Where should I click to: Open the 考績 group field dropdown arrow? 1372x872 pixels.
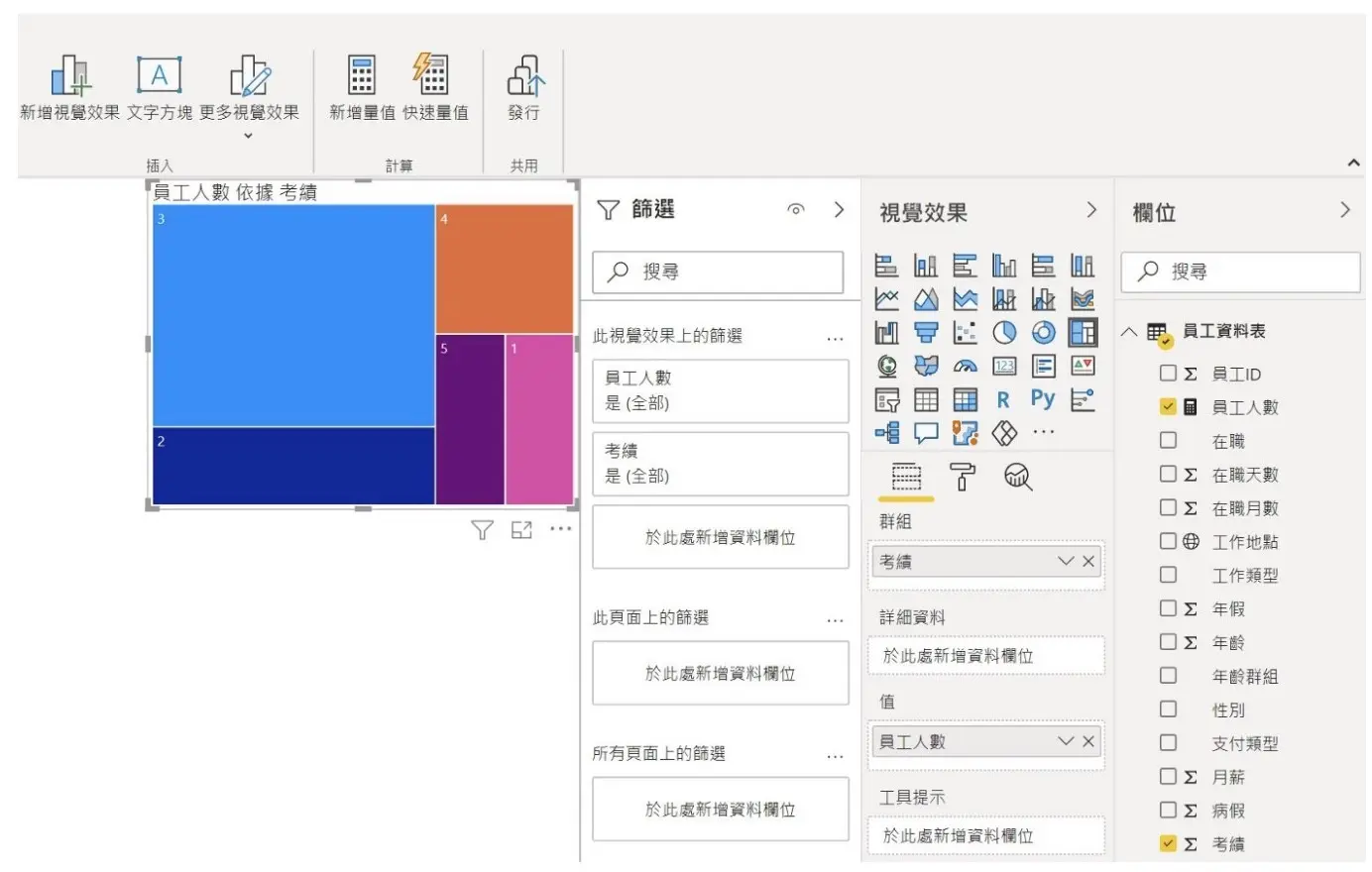click(x=1066, y=561)
